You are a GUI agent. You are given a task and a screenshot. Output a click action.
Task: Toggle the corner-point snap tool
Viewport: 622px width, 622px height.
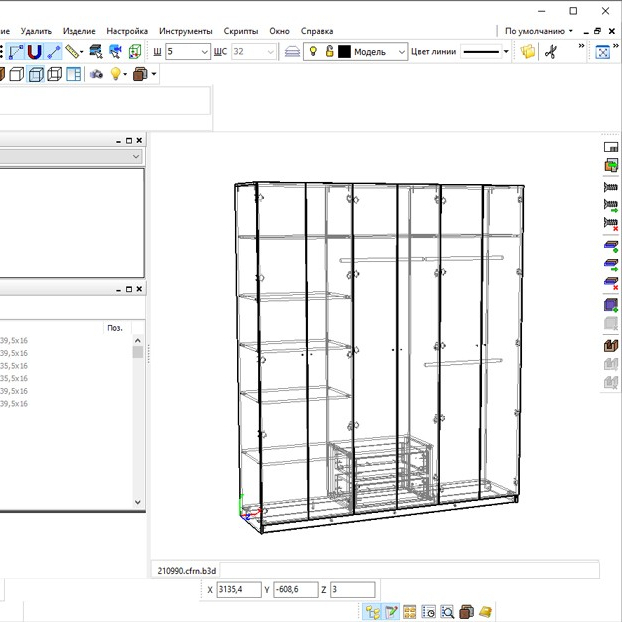pos(16,52)
